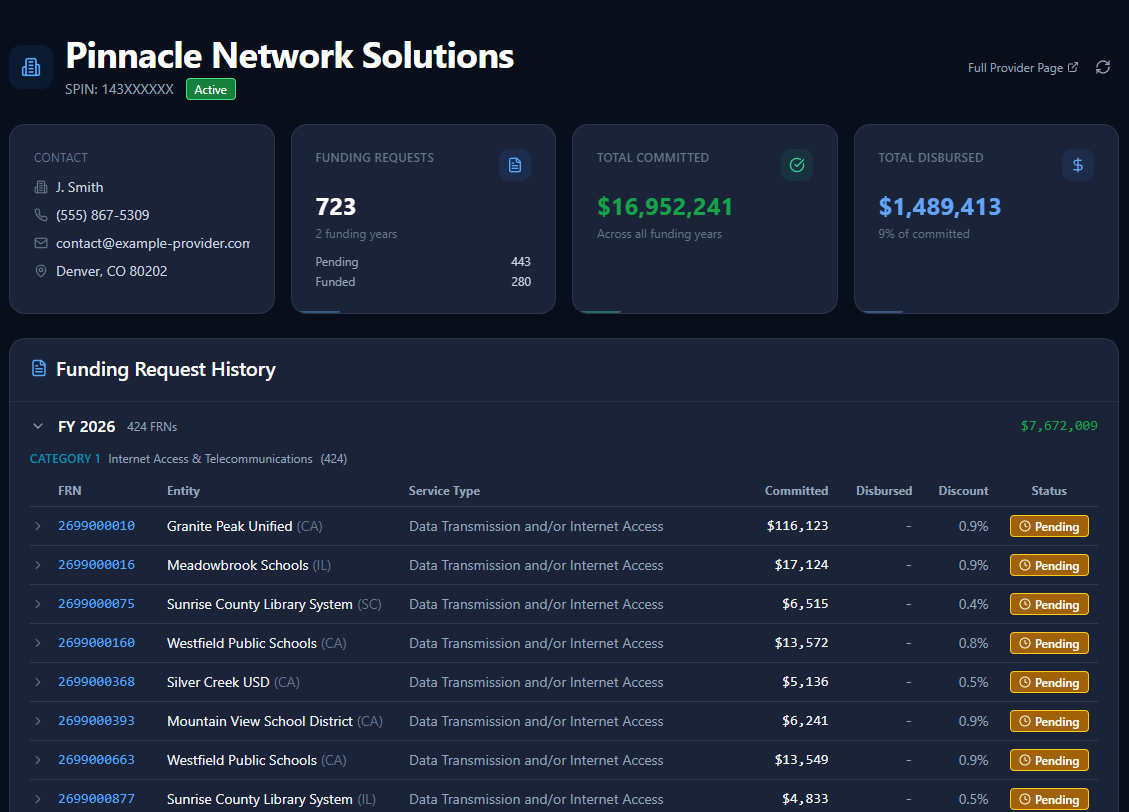The image size is (1129, 812).
Task: Click the dollar icon in Total Disbursed card
Action: pos(1078,165)
